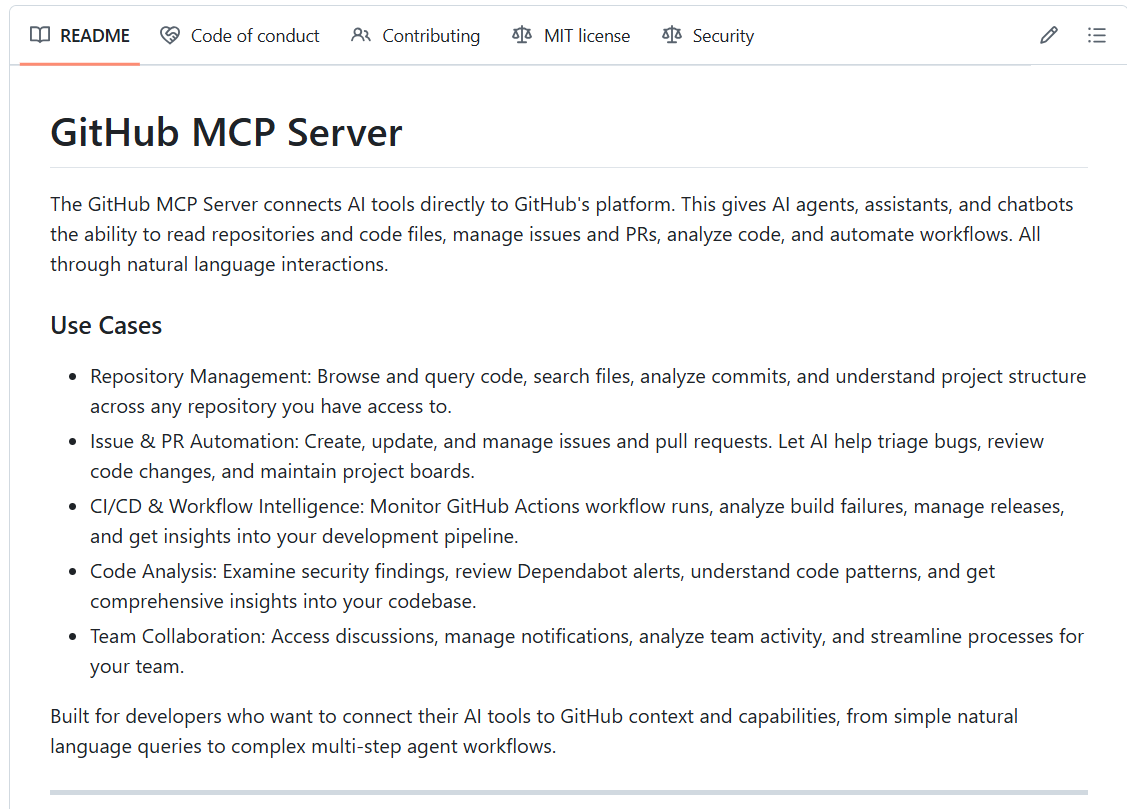
Task: Click the Code of conduct heart icon
Action: click(x=170, y=35)
